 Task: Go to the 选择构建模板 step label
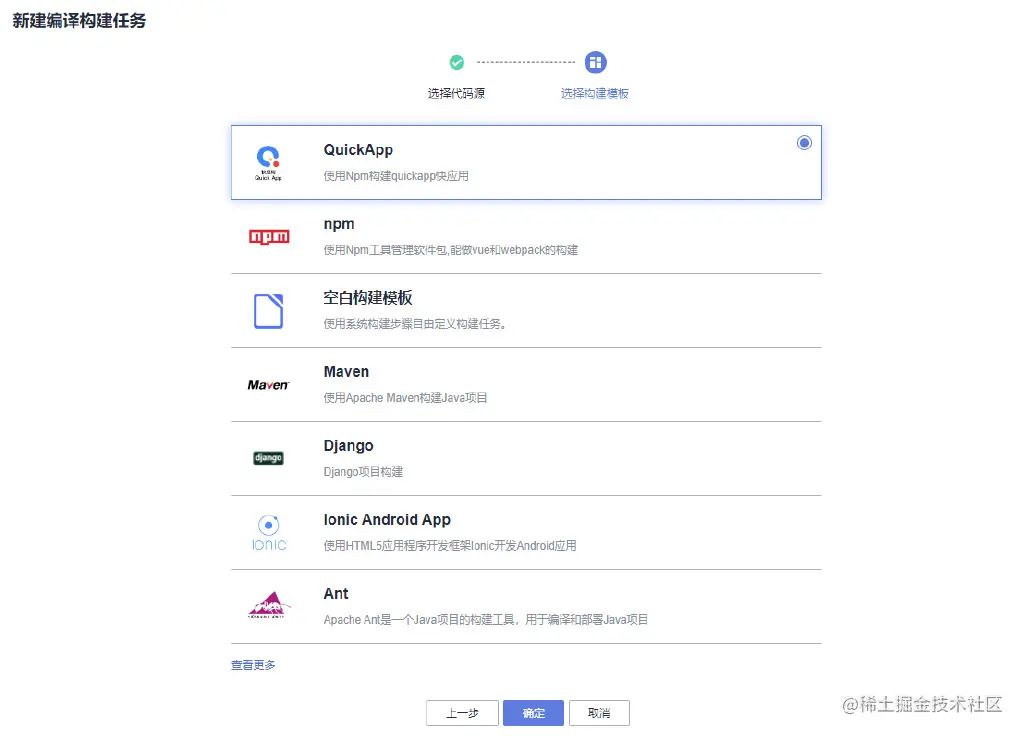pos(595,93)
